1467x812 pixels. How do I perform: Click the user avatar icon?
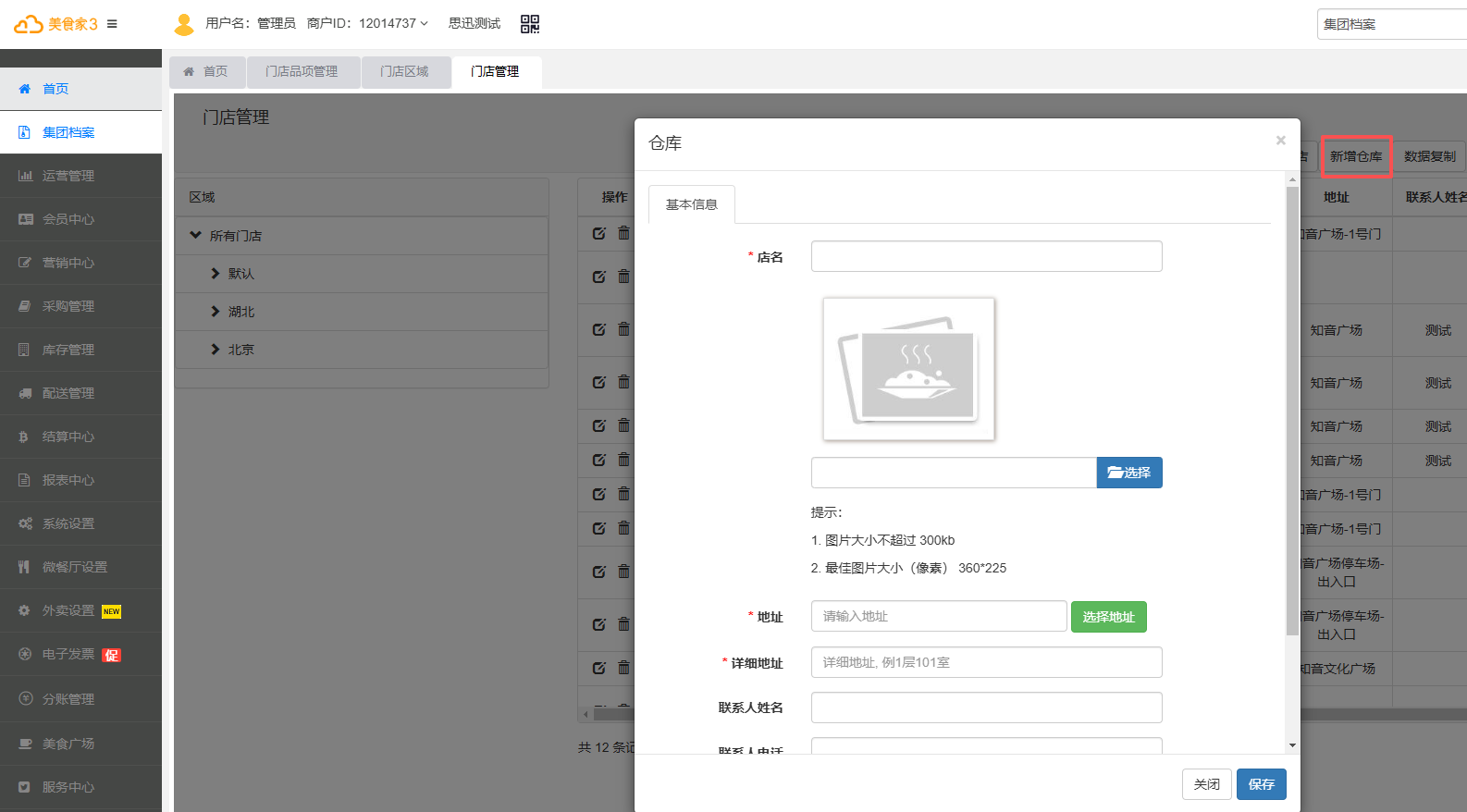point(184,24)
